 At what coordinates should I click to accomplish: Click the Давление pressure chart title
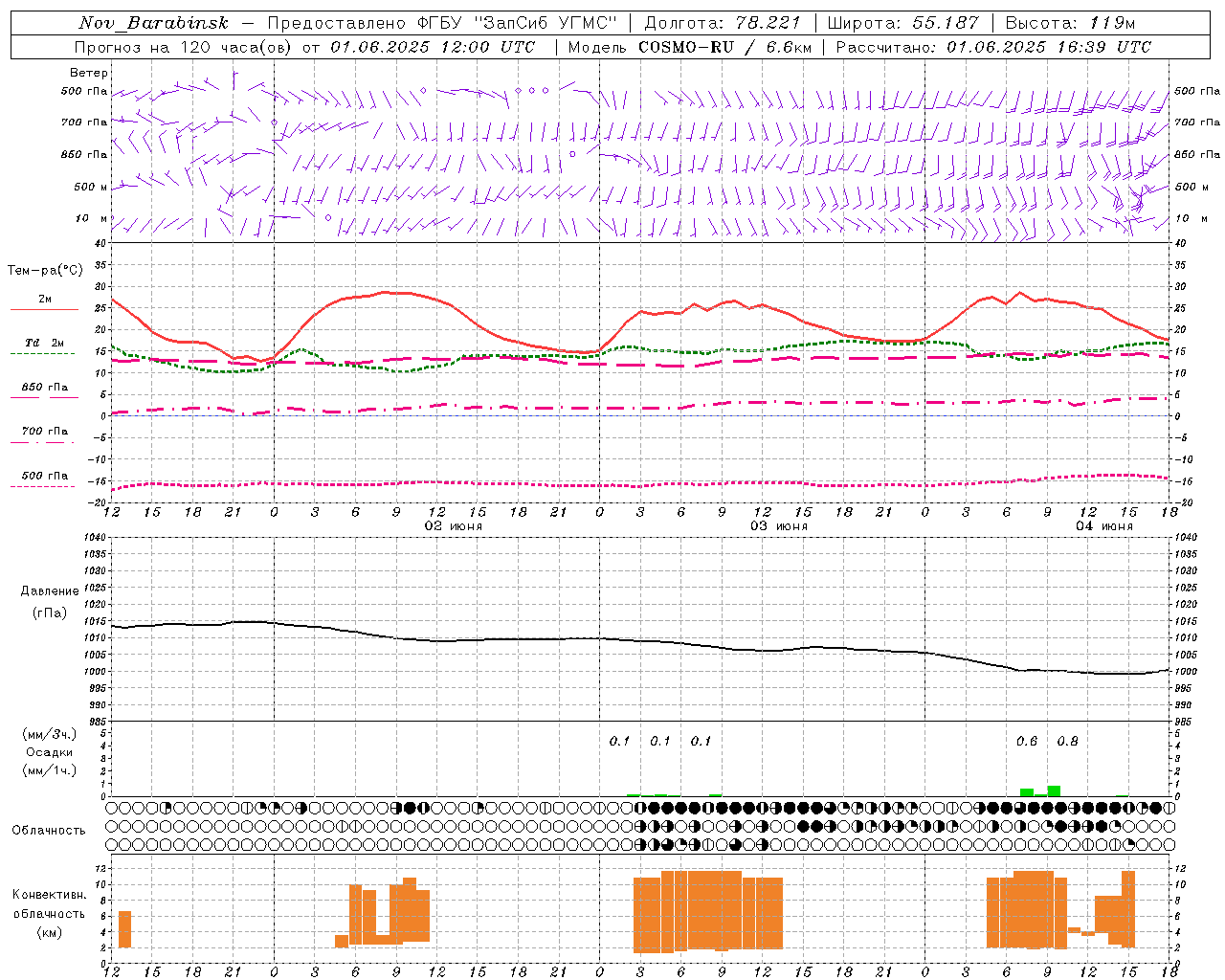50,591
